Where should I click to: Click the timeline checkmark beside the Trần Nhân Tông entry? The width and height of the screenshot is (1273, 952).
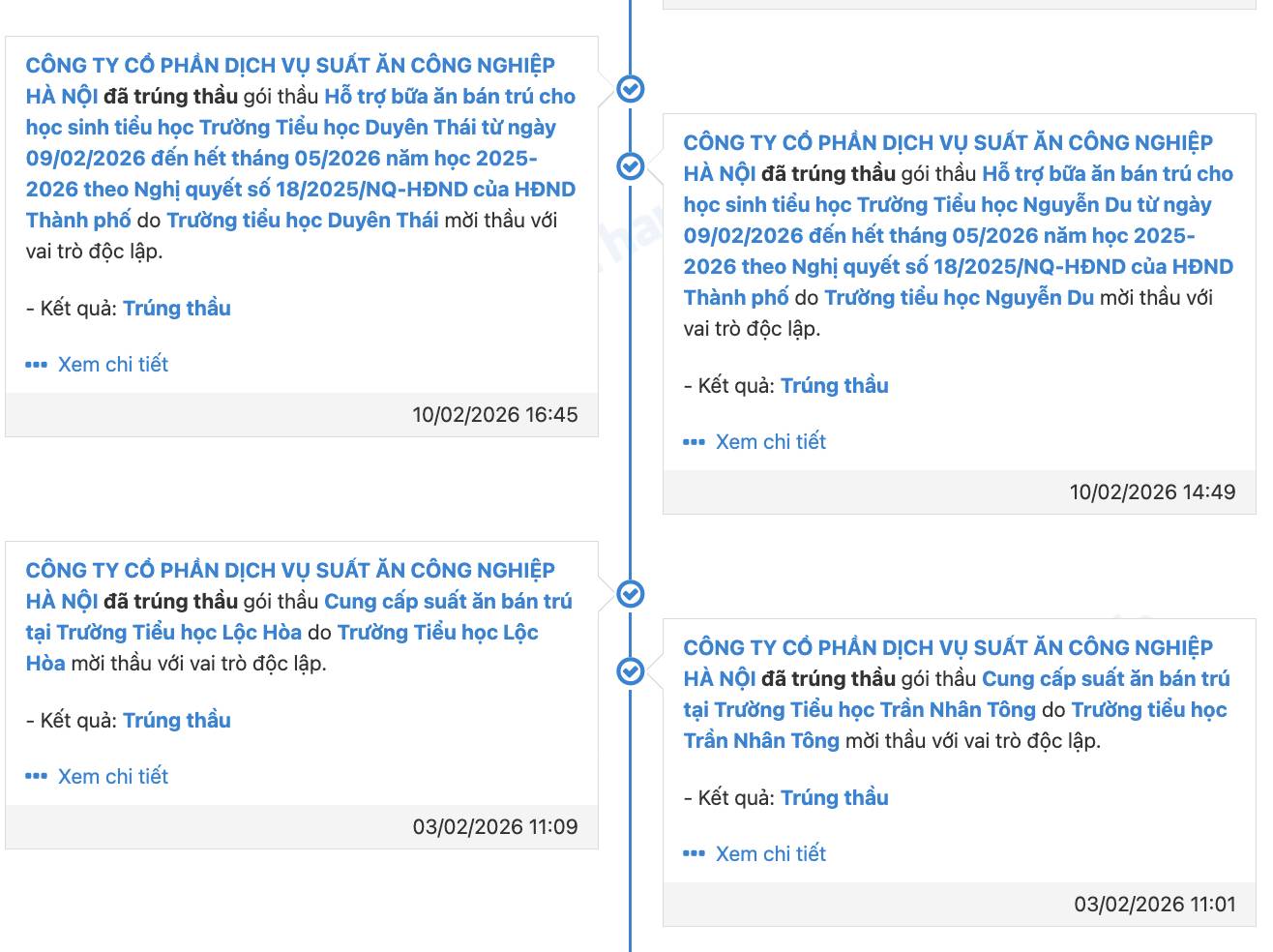pos(631,670)
